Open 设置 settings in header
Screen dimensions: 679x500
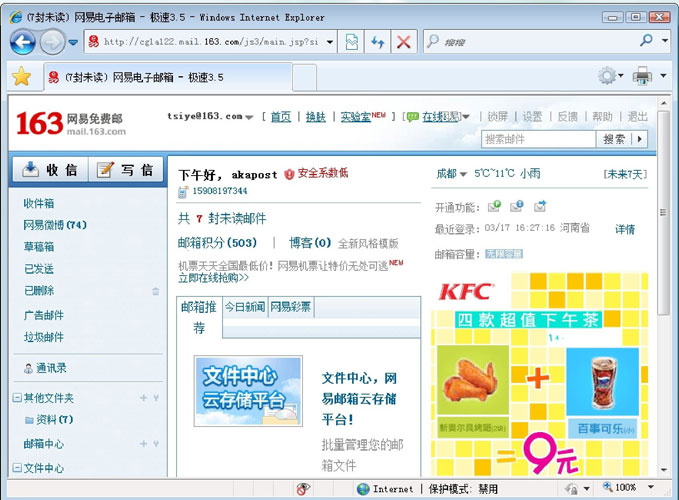pos(532,116)
